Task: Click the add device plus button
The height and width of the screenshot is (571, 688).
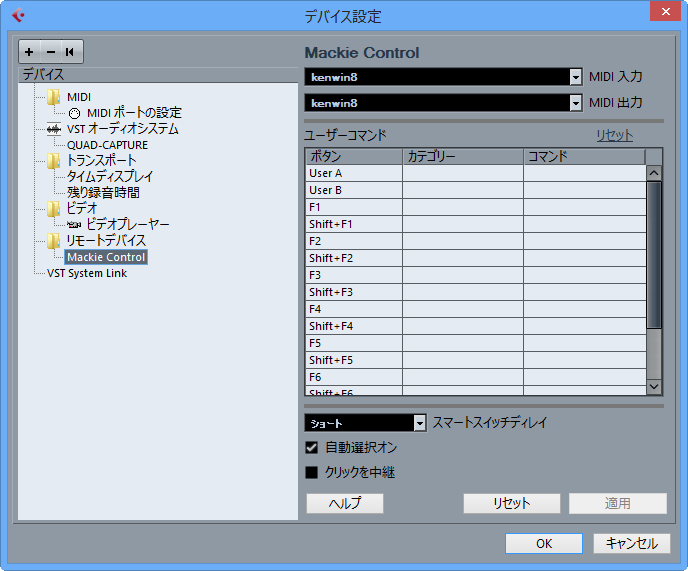Action: [29, 52]
